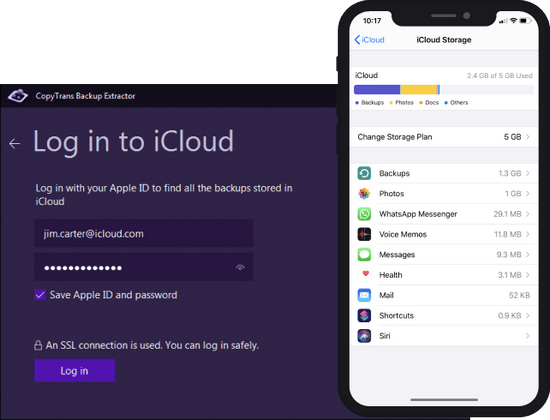Image resolution: width=550 pixels, height=420 pixels.
Task: Expand the Messages row chevron
Action: [x=528, y=254]
